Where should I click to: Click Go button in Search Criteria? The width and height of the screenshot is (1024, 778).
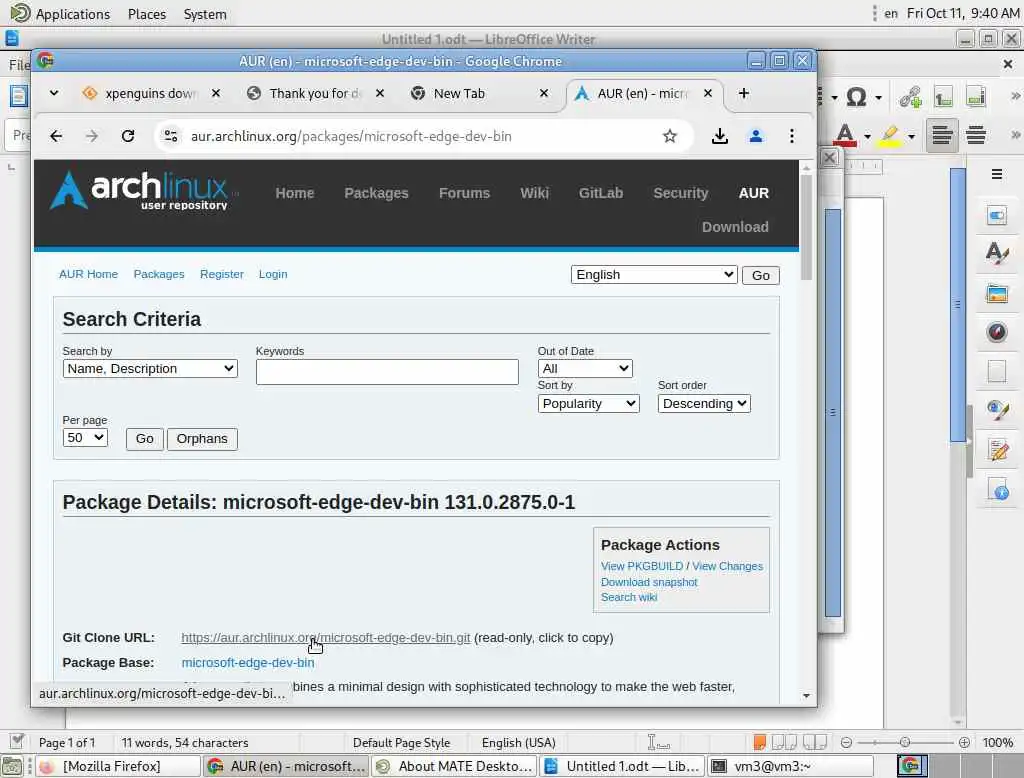144,439
